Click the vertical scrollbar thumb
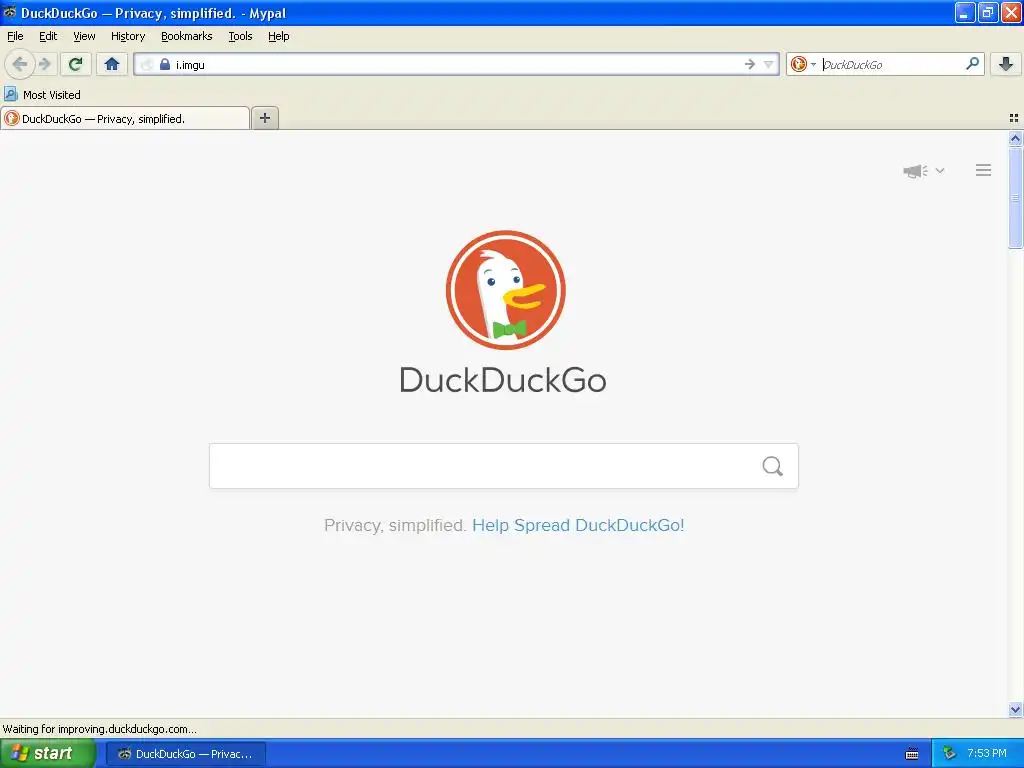Viewport: 1024px width, 768px height. click(x=1015, y=198)
